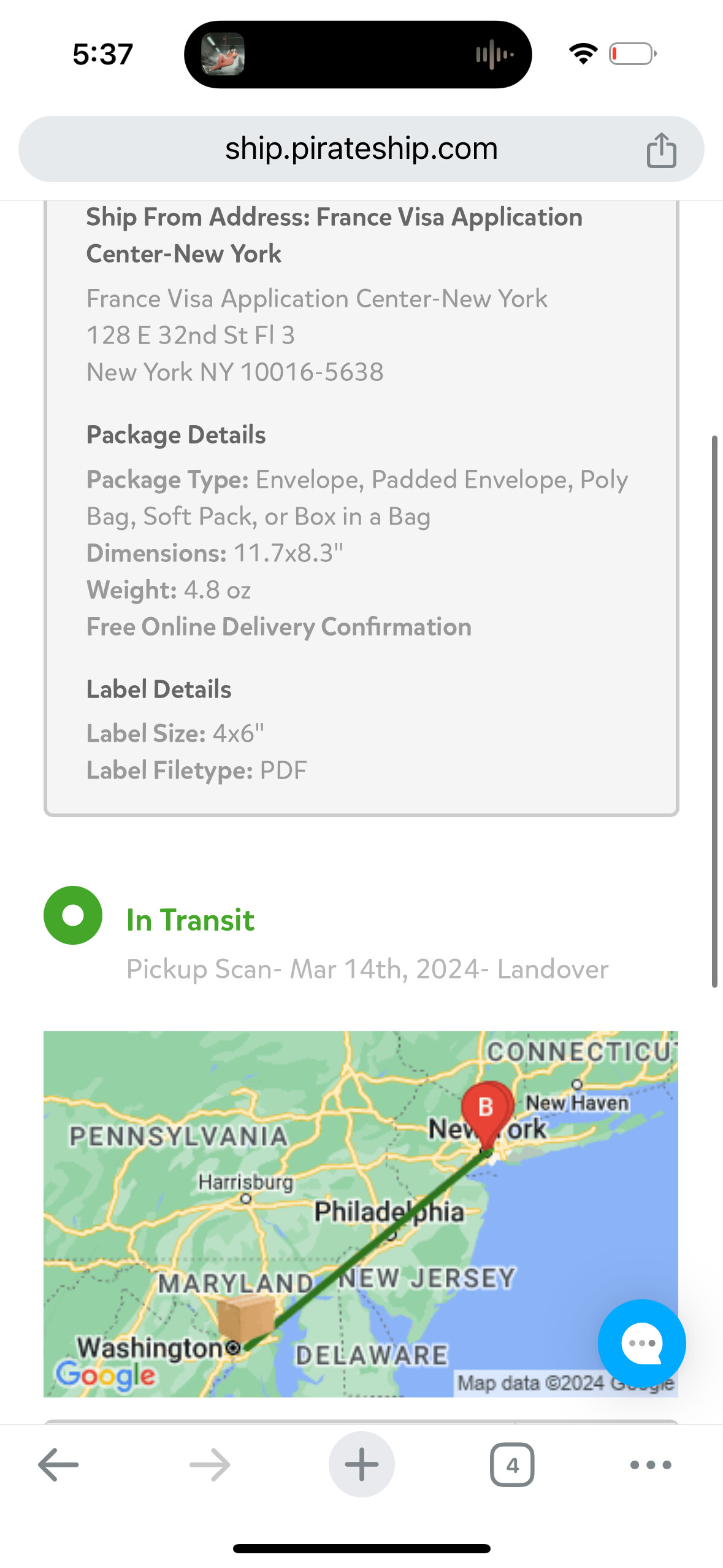Image resolution: width=723 pixels, height=1568 pixels.
Task: Tap the audio waveform in Dynamic Island
Action: tap(494, 55)
